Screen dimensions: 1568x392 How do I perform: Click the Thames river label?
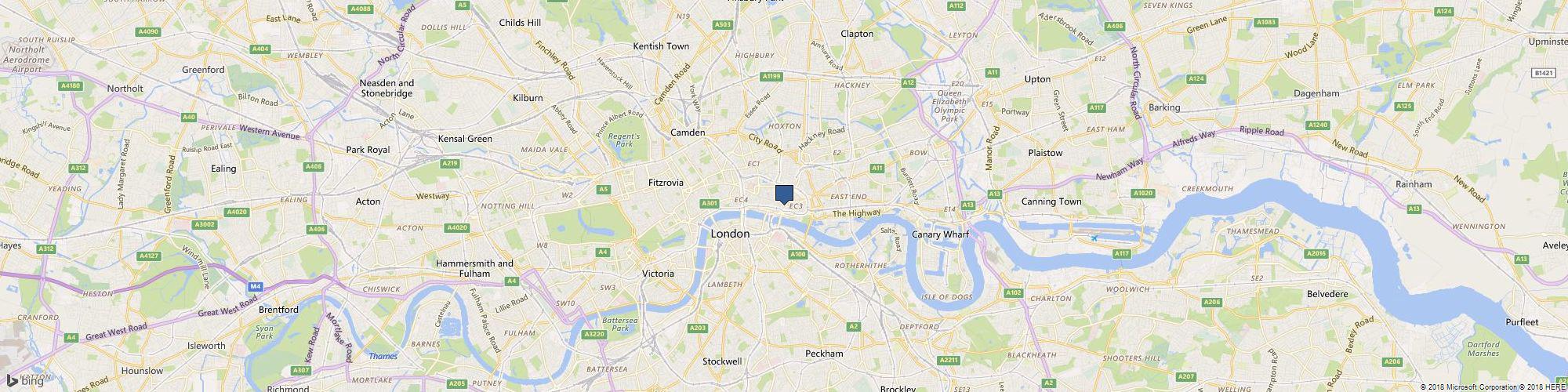pos(383,356)
